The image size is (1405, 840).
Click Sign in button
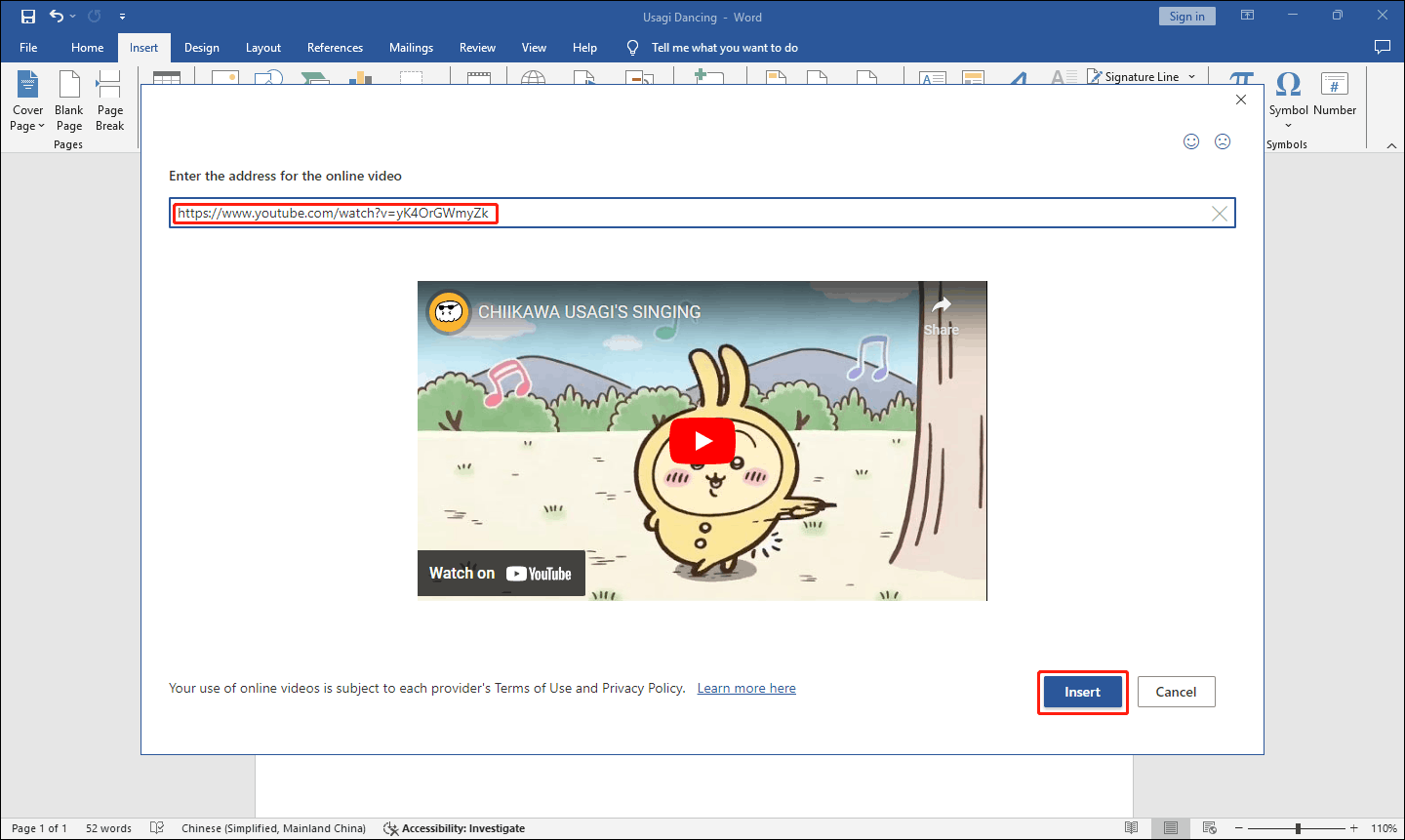[x=1187, y=17]
